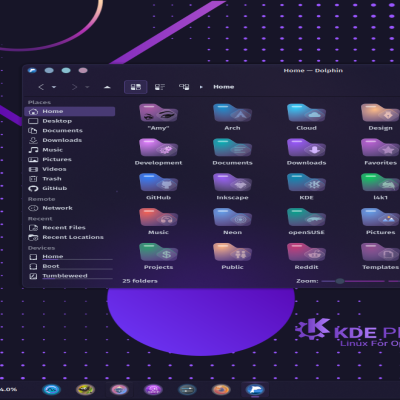This screenshot has width=400, height=400.
Task: Open the Forward history dropdown arrow
Action: 87,87
